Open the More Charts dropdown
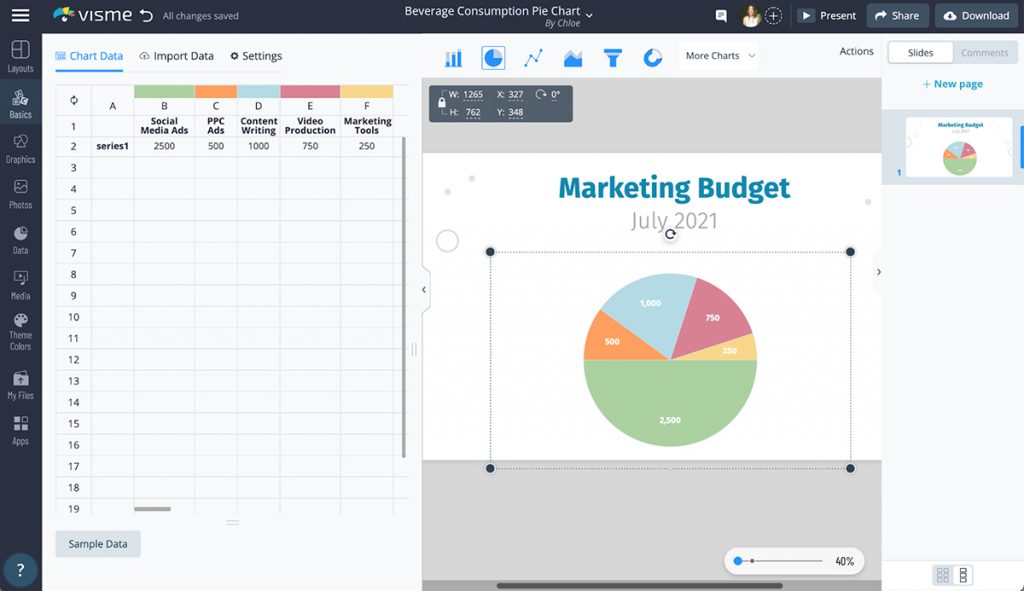 coord(717,58)
